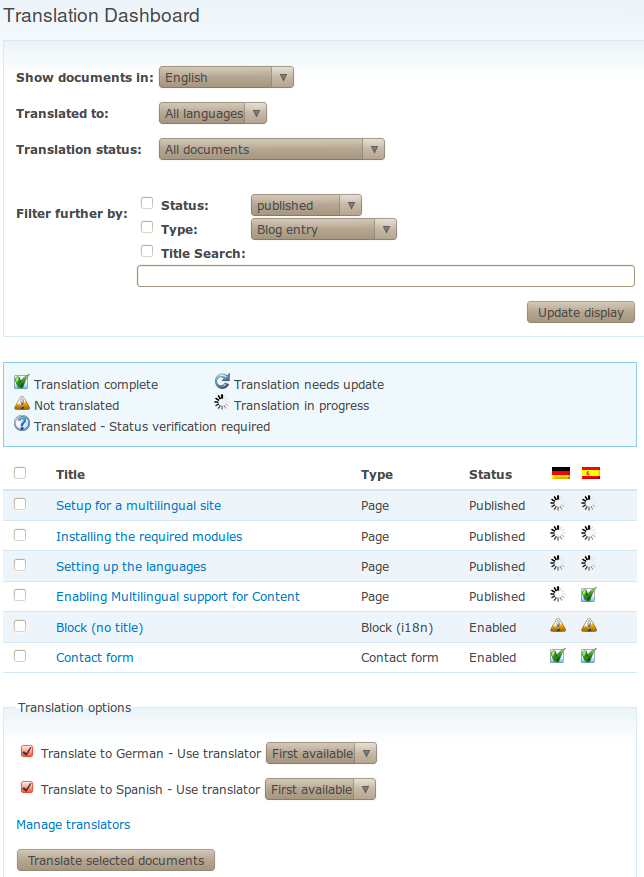Uncheck Translate to Spanish option
The width and height of the screenshot is (644, 877).
[27, 788]
